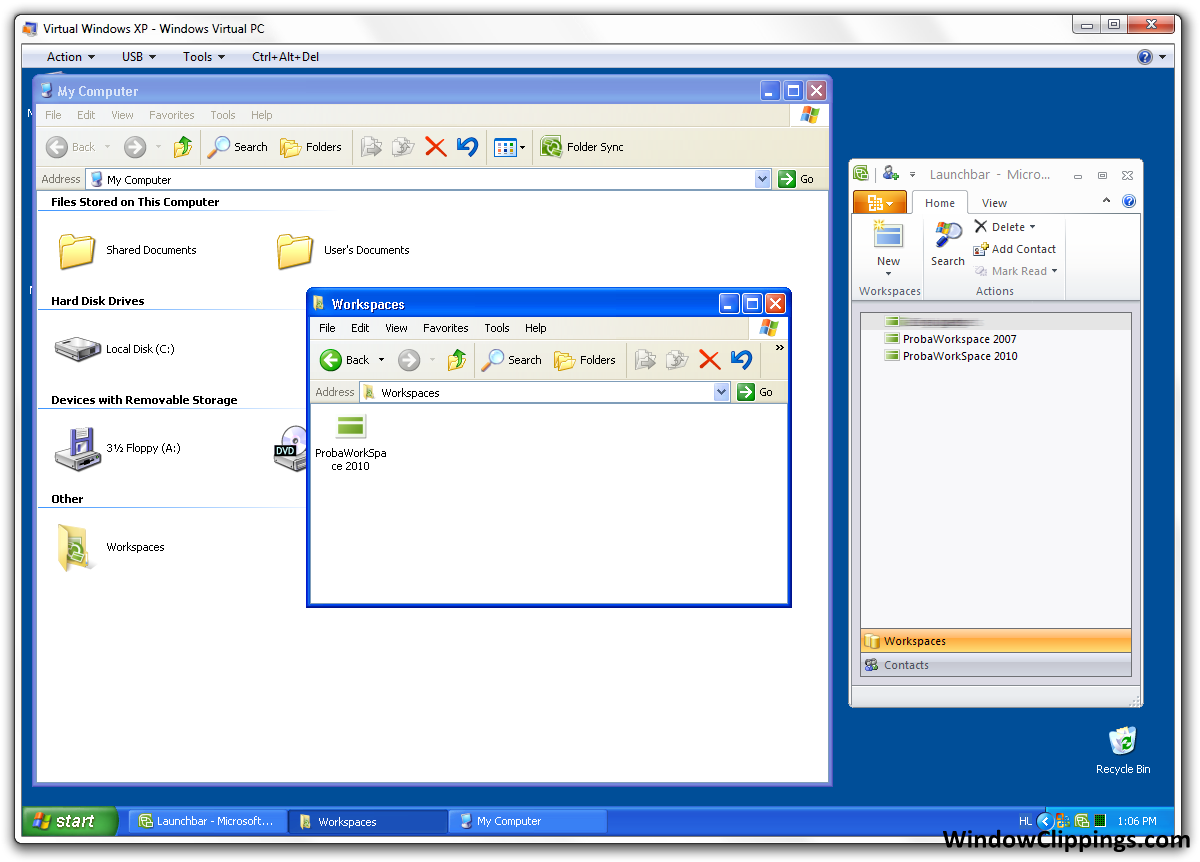Expand toolbar overflow chevron in Workspaces window
The height and width of the screenshot is (862, 1200).
(779, 348)
